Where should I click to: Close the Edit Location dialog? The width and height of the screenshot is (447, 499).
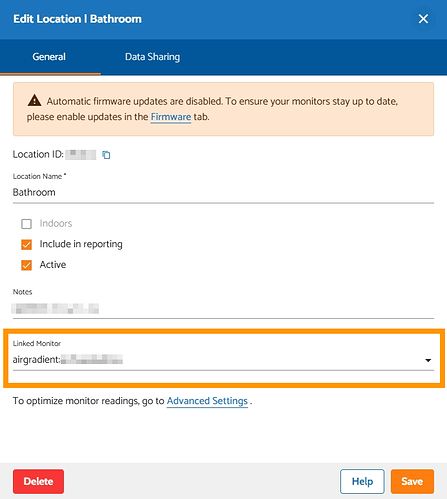(x=423, y=19)
